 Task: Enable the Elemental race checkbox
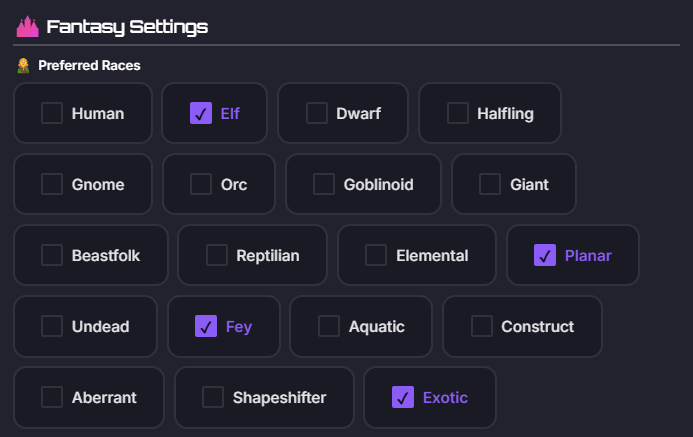pyautogui.click(x=376, y=255)
